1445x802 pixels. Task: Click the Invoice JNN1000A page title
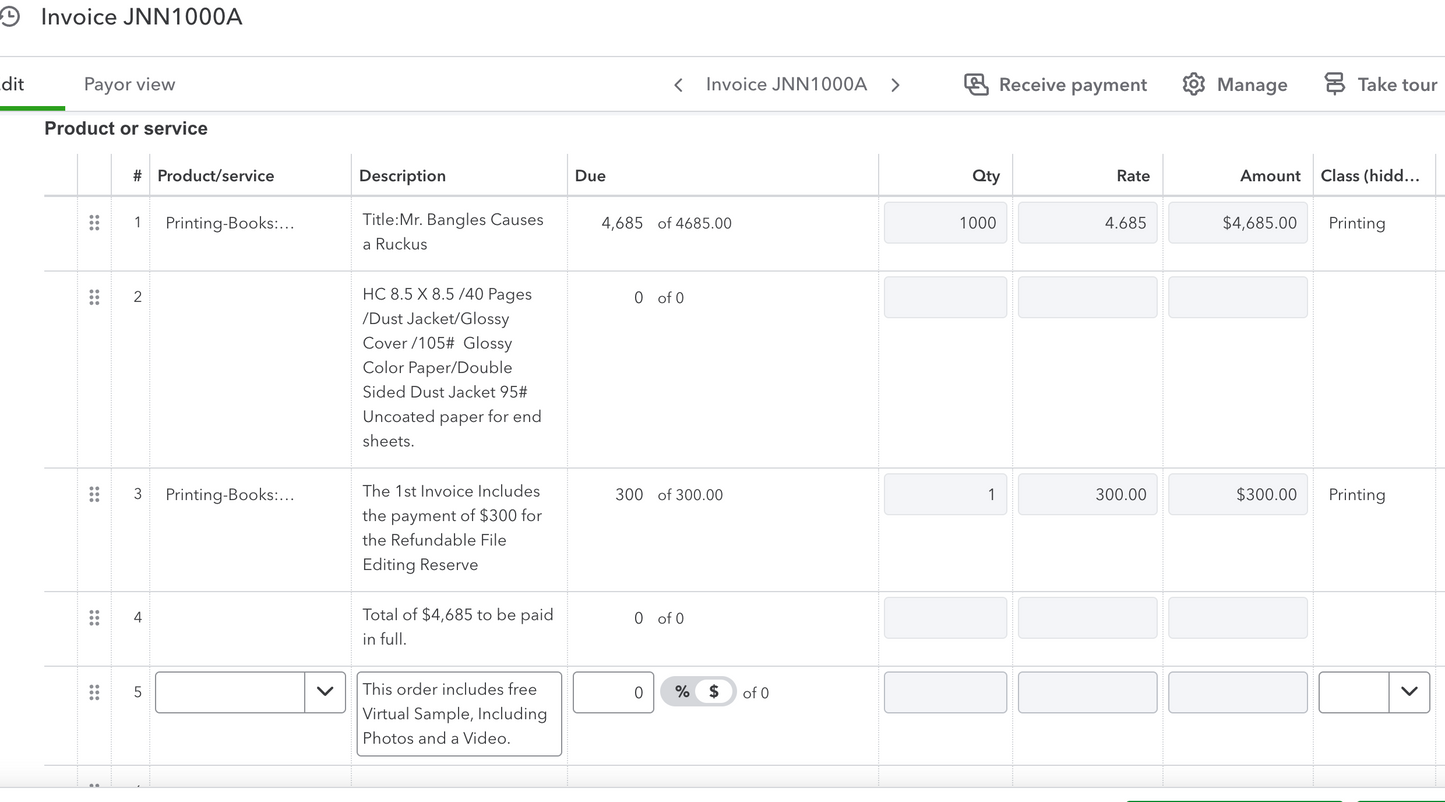click(x=141, y=17)
